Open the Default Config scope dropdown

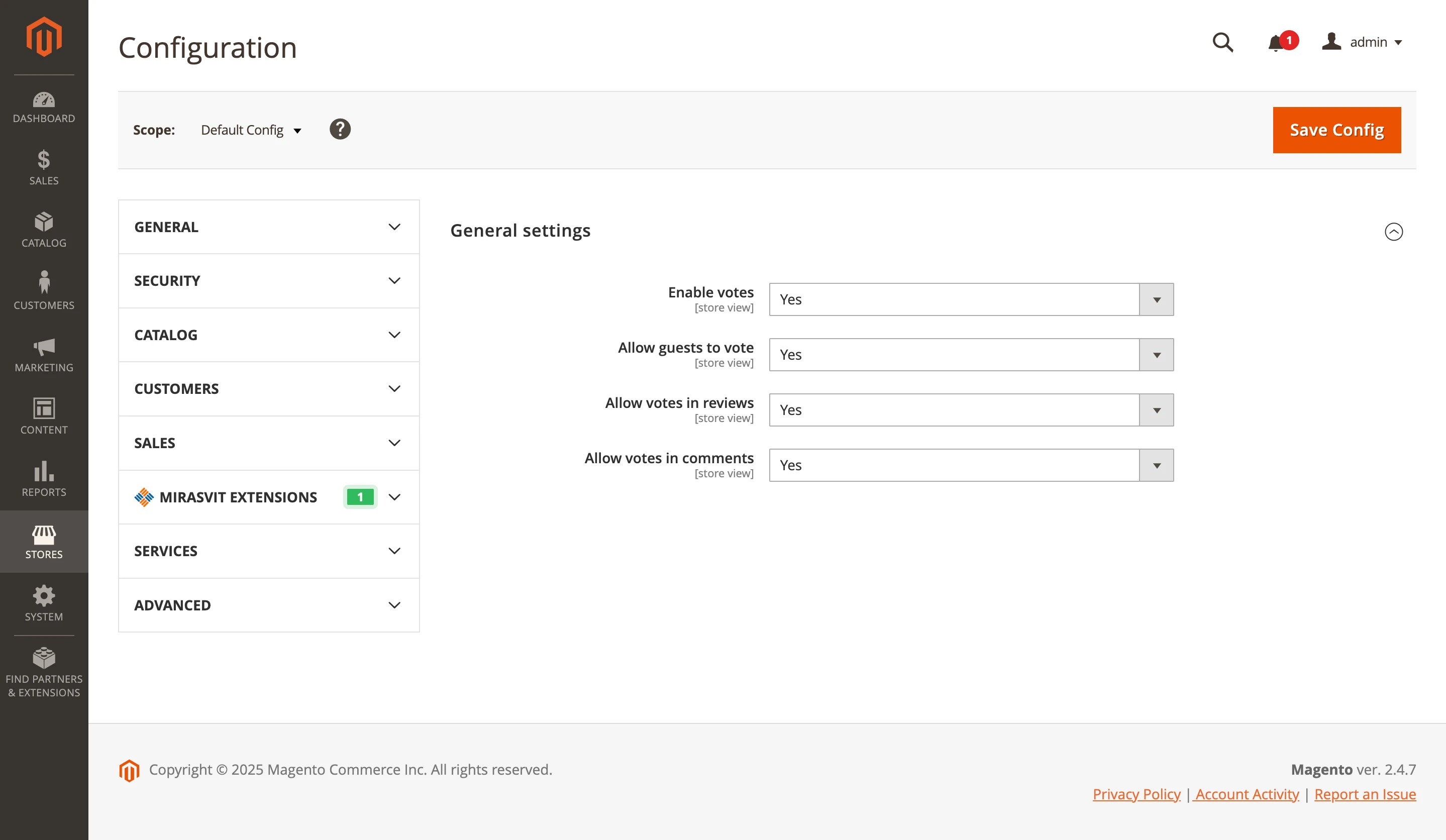pos(251,130)
